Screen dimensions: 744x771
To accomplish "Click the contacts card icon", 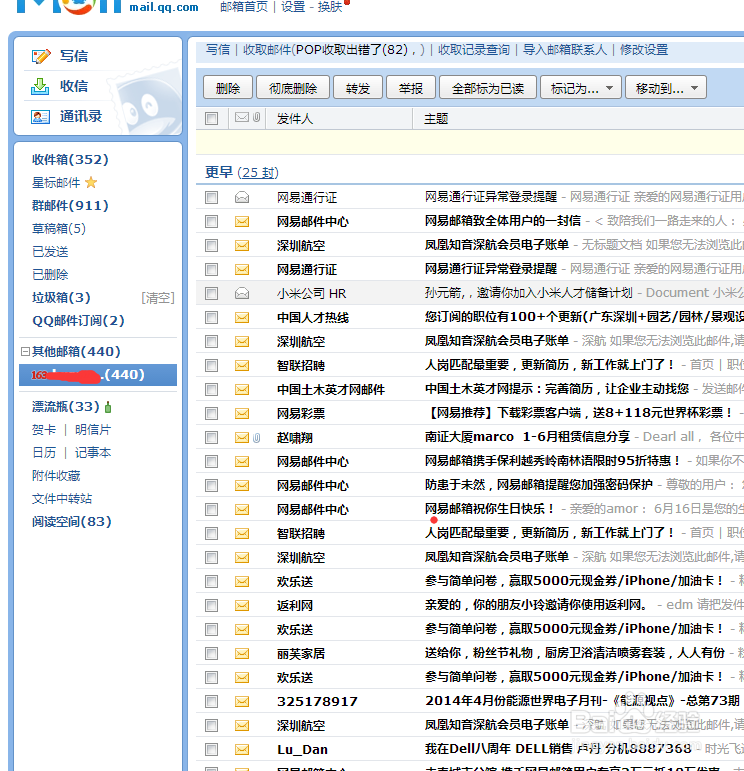I will coord(40,117).
